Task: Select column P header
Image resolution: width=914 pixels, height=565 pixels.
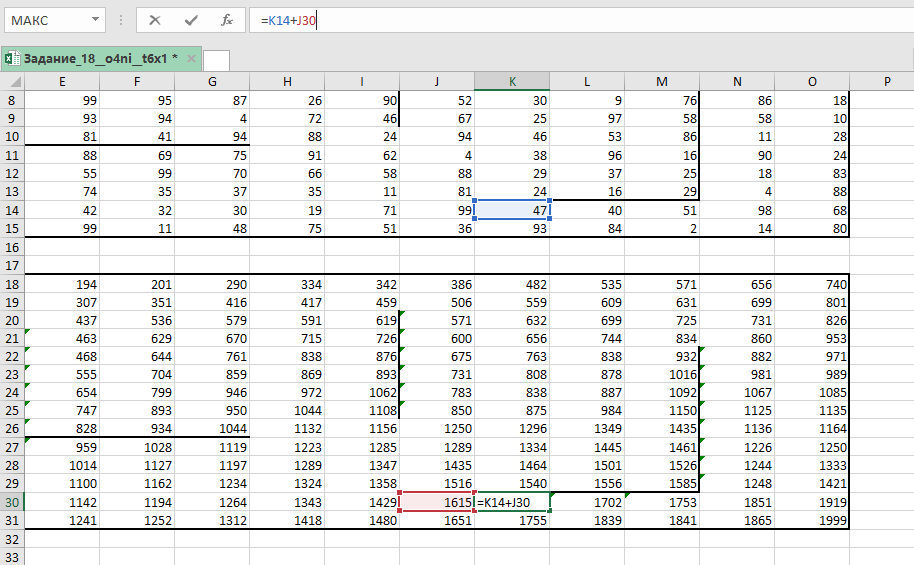Action: pyautogui.click(x=886, y=81)
